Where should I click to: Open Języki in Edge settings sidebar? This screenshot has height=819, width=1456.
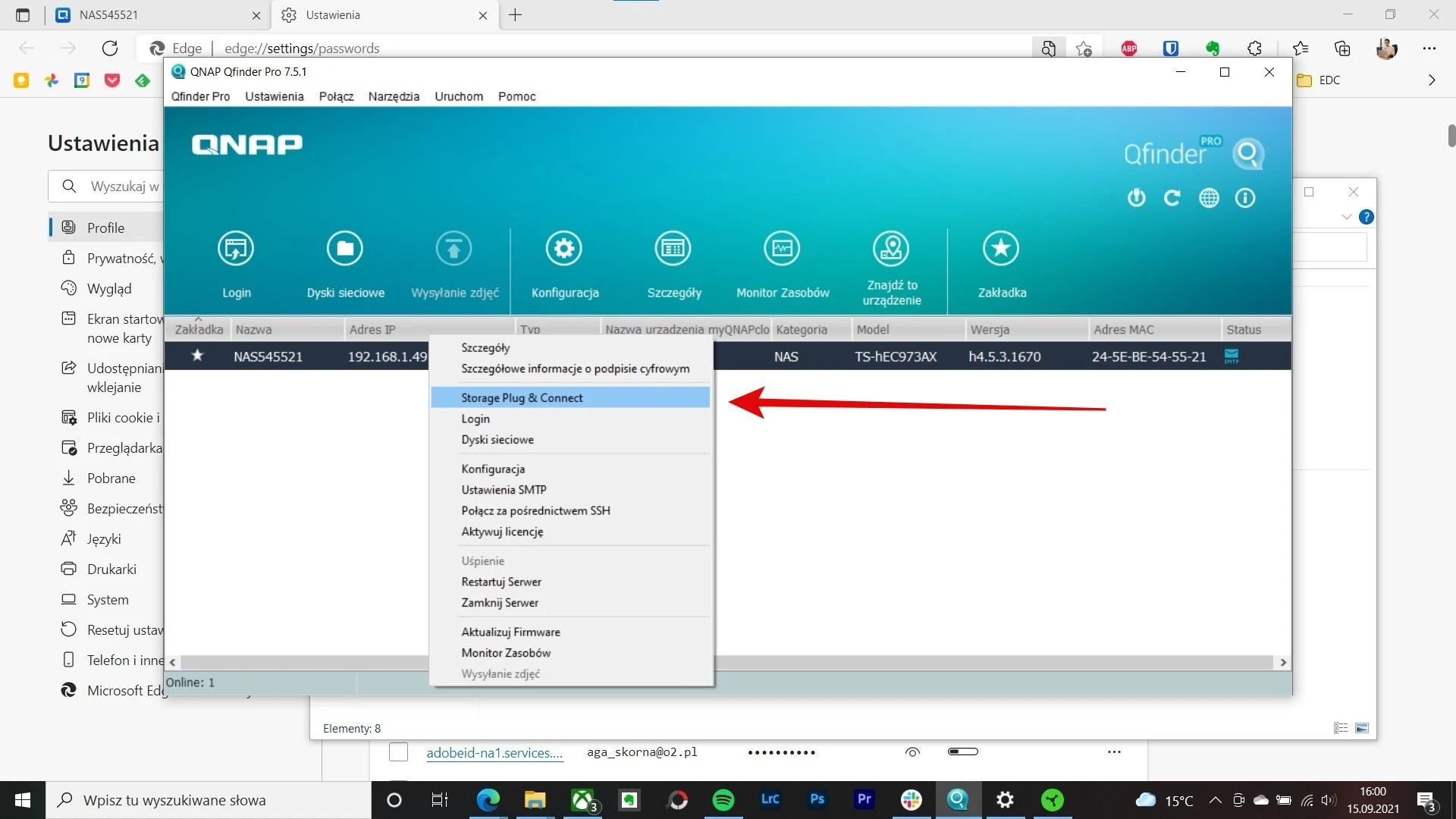[x=104, y=538]
